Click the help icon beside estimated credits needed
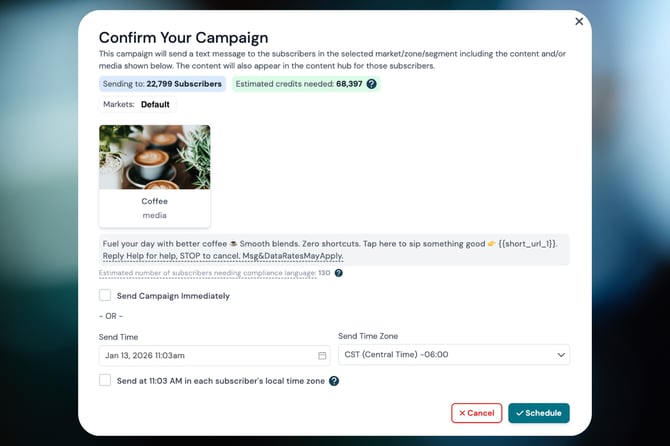Screen dimensions: 670x446 click(372, 84)
